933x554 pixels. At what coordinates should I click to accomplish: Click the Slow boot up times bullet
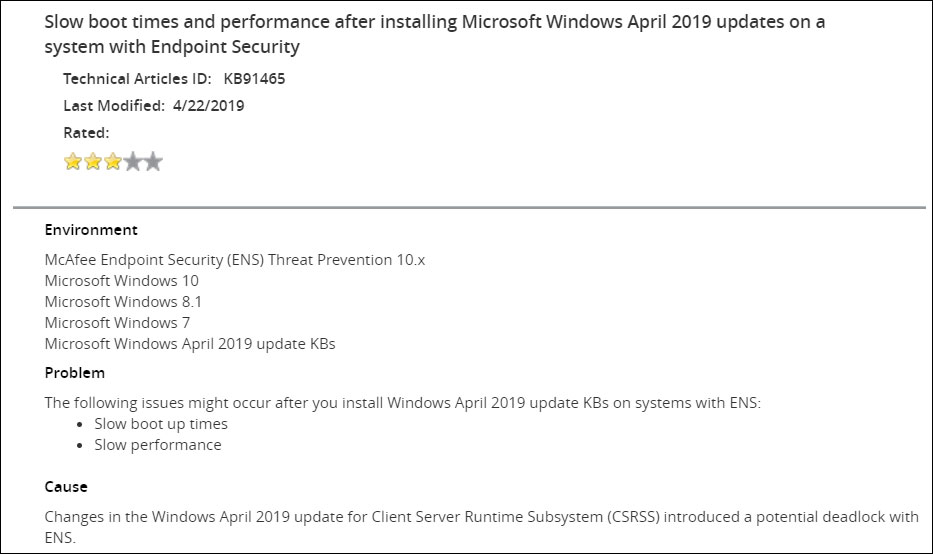(x=161, y=424)
